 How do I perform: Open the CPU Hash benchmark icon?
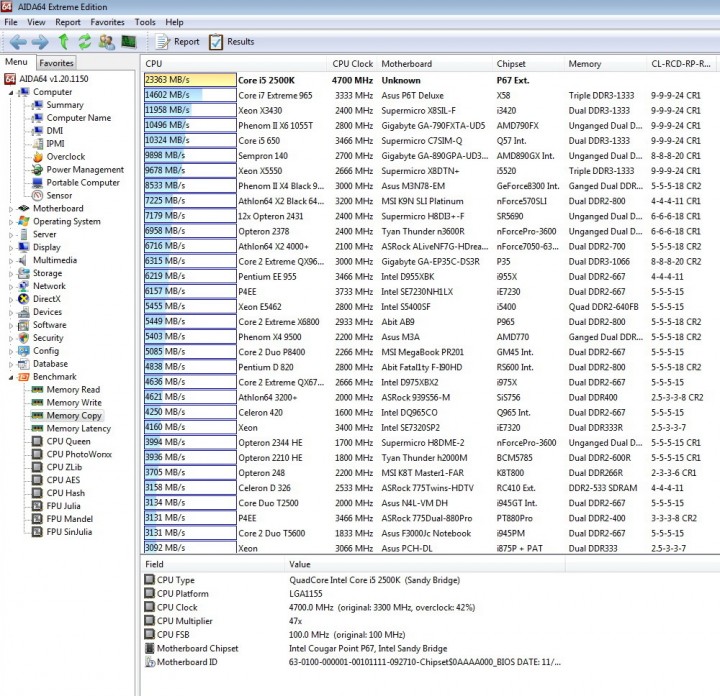coord(38,493)
